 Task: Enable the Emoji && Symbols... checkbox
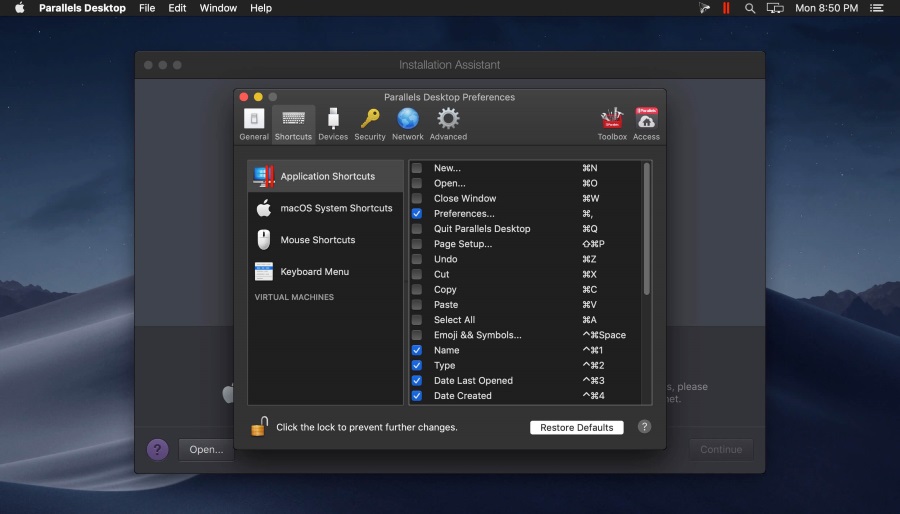417,335
